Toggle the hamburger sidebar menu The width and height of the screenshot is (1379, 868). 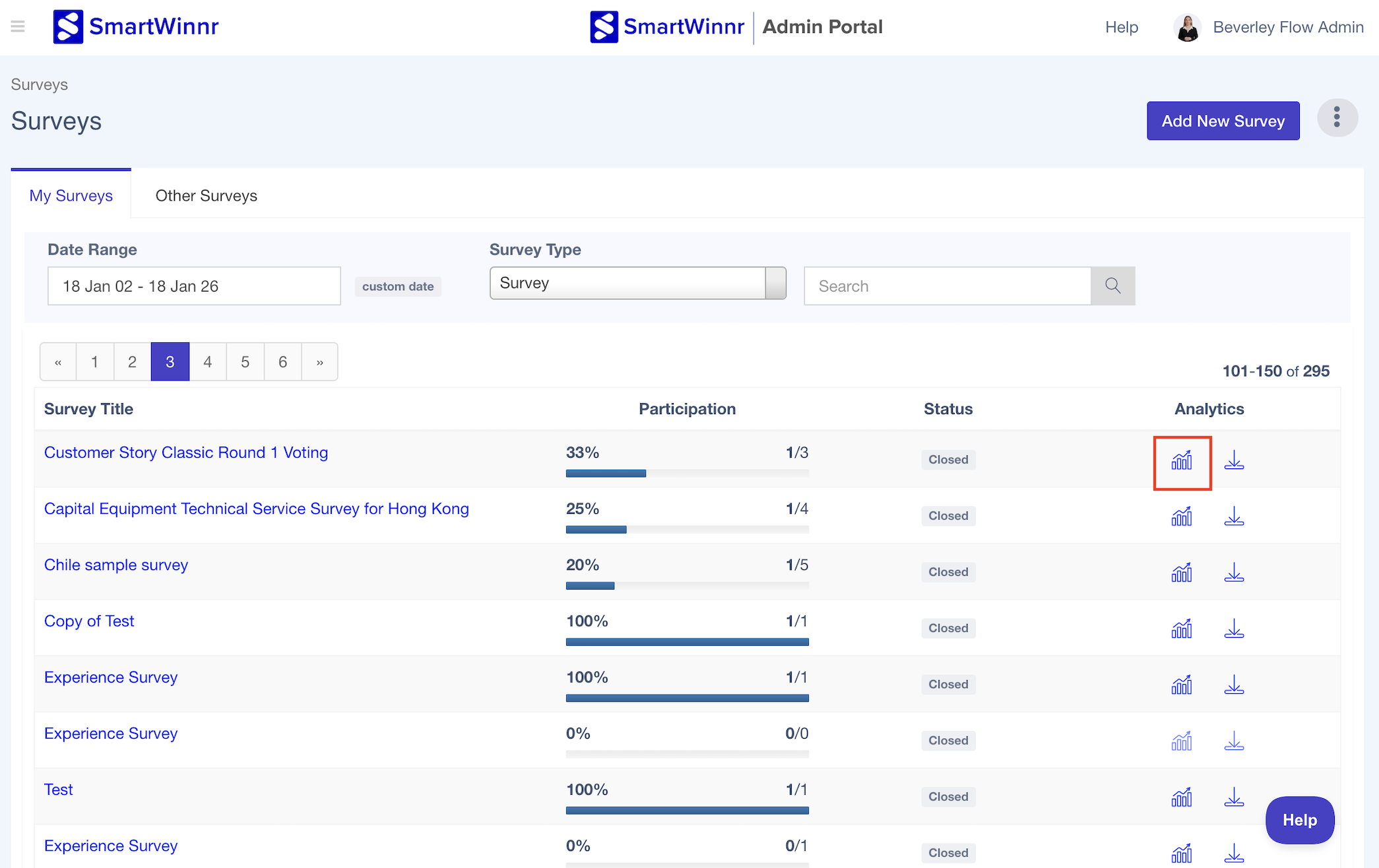(18, 26)
